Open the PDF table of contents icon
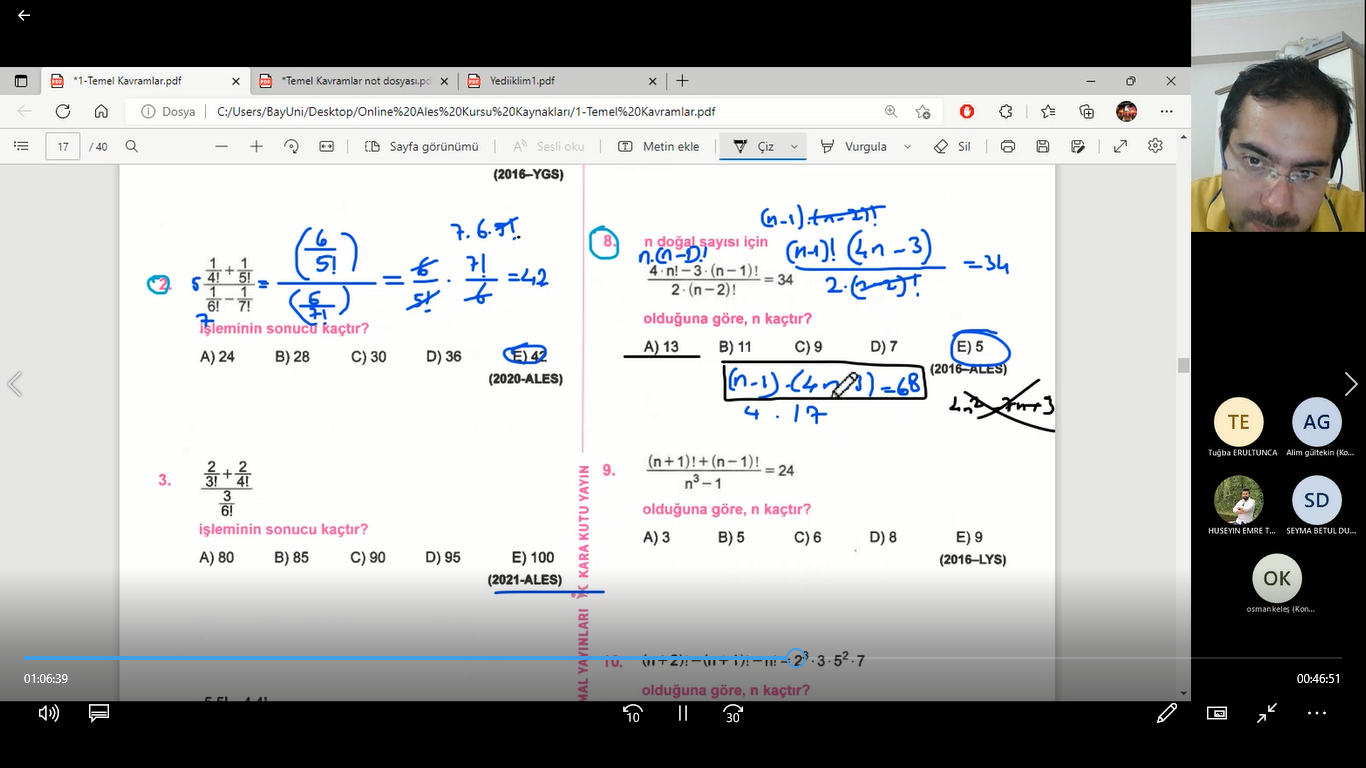 pyautogui.click(x=21, y=146)
